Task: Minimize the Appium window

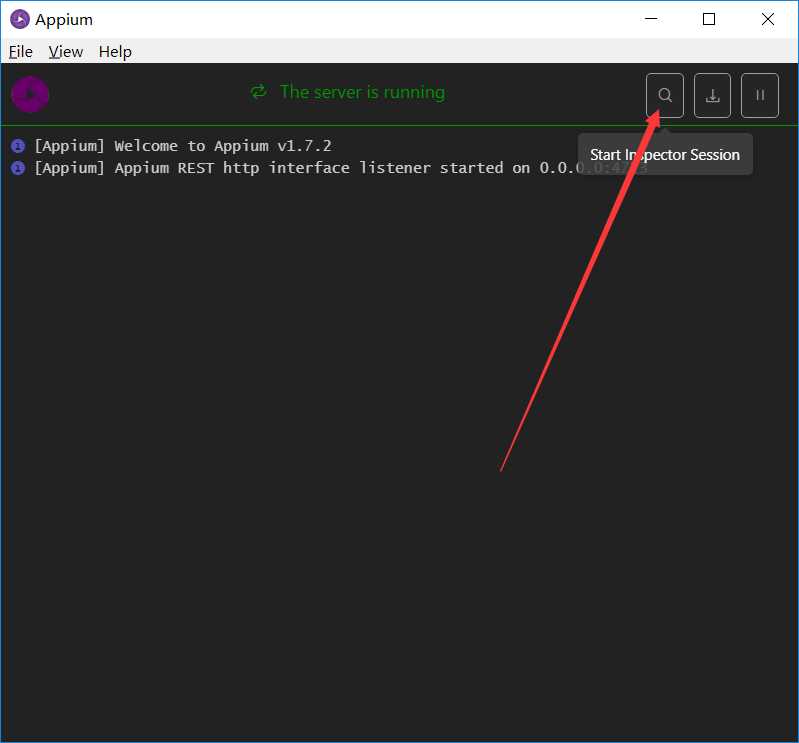Action: coord(651,19)
